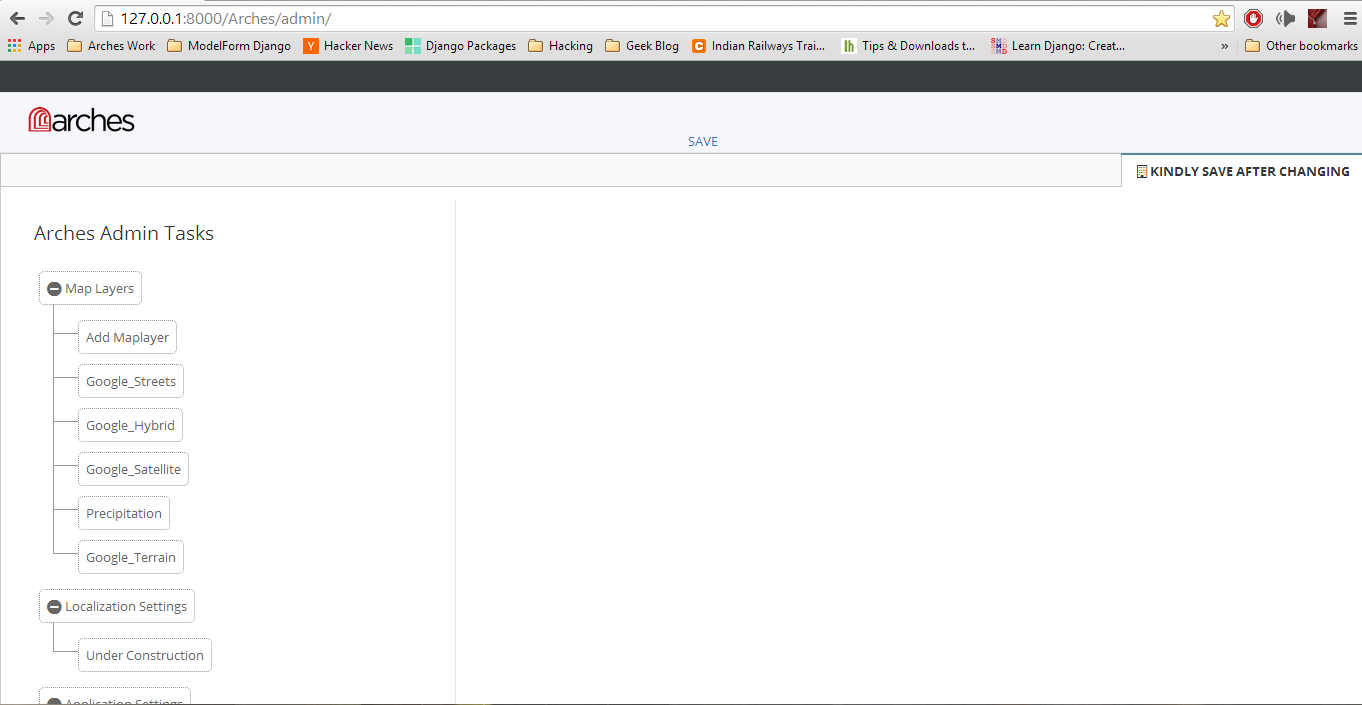Open the ModelForm Django bookmark folder

point(229,46)
